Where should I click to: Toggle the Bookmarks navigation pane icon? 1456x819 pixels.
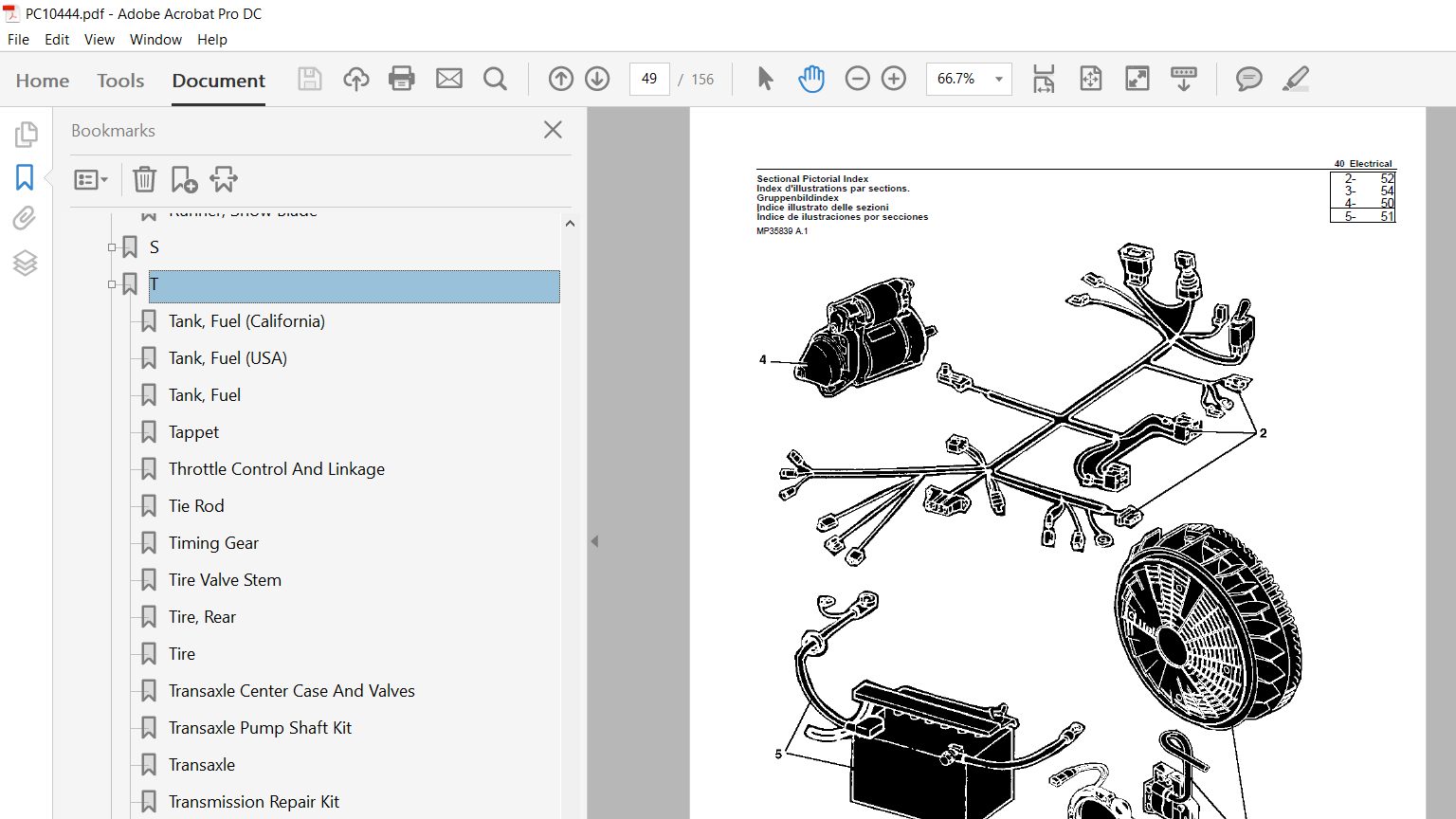[25, 177]
